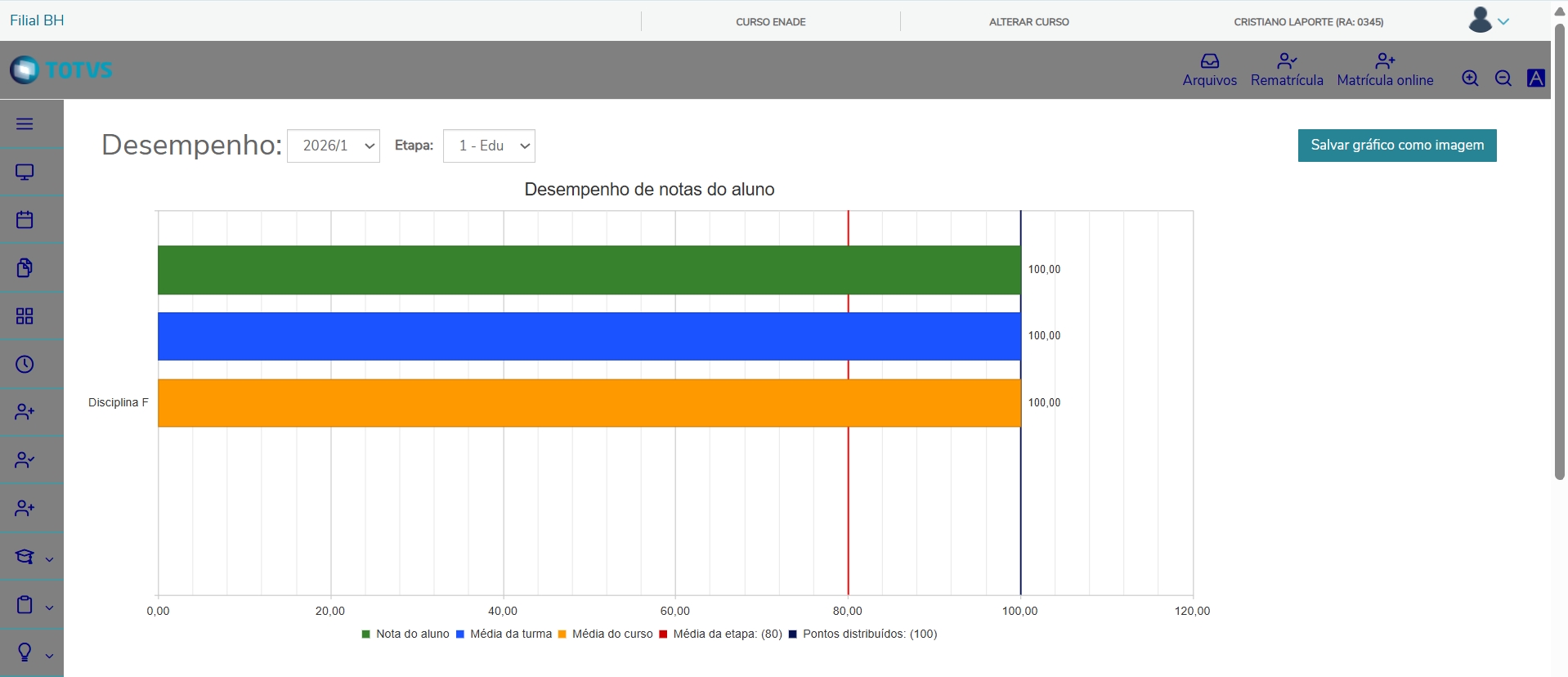Toggle Média da turma legend swatch
The height and width of the screenshot is (677, 1568).
(x=460, y=634)
